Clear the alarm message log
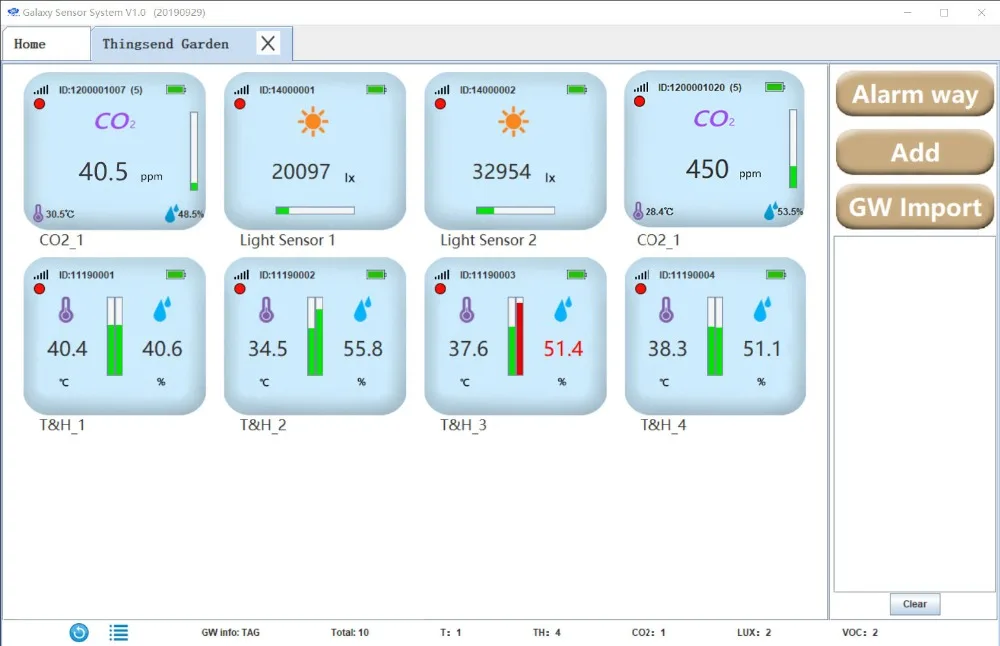This screenshot has height=646, width=1000. pyautogui.click(x=915, y=604)
